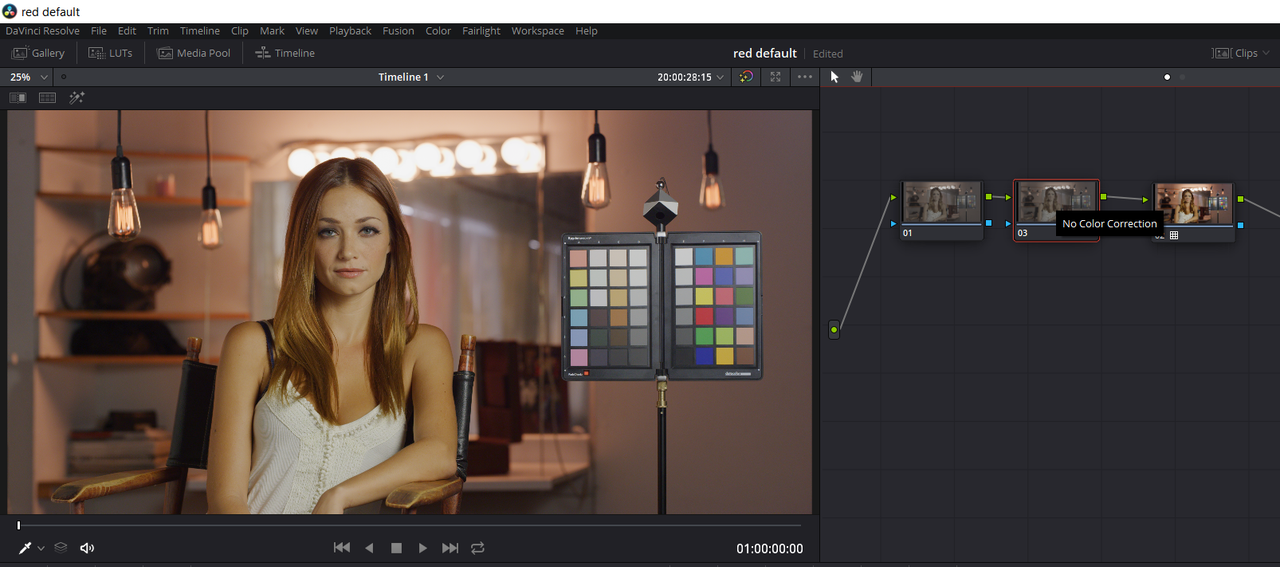Open the Trim menu
Viewport: 1280px width, 567px height.
(158, 31)
